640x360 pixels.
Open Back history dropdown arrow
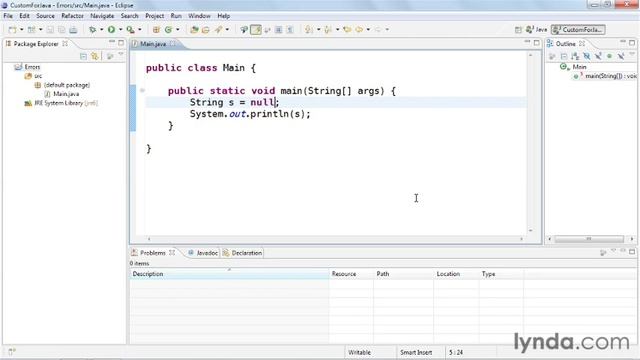tap(368, 30)
